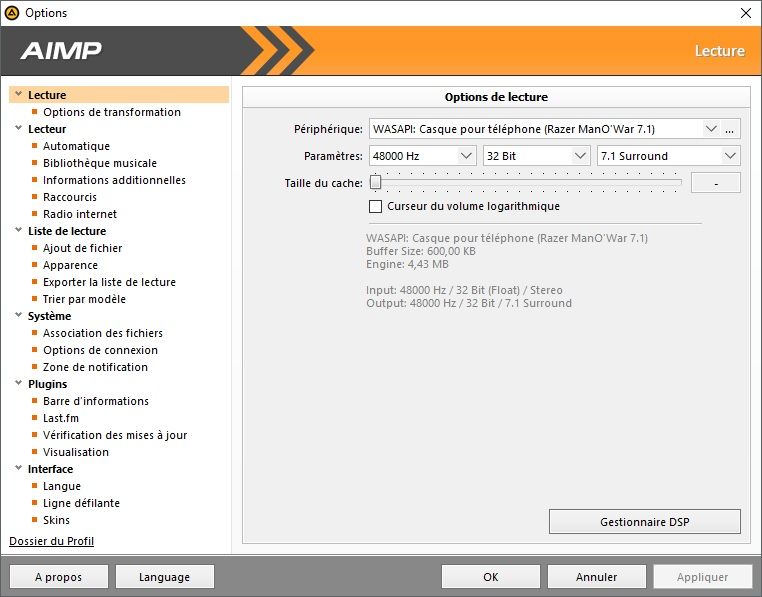Click the OK button

pos(490,577)
